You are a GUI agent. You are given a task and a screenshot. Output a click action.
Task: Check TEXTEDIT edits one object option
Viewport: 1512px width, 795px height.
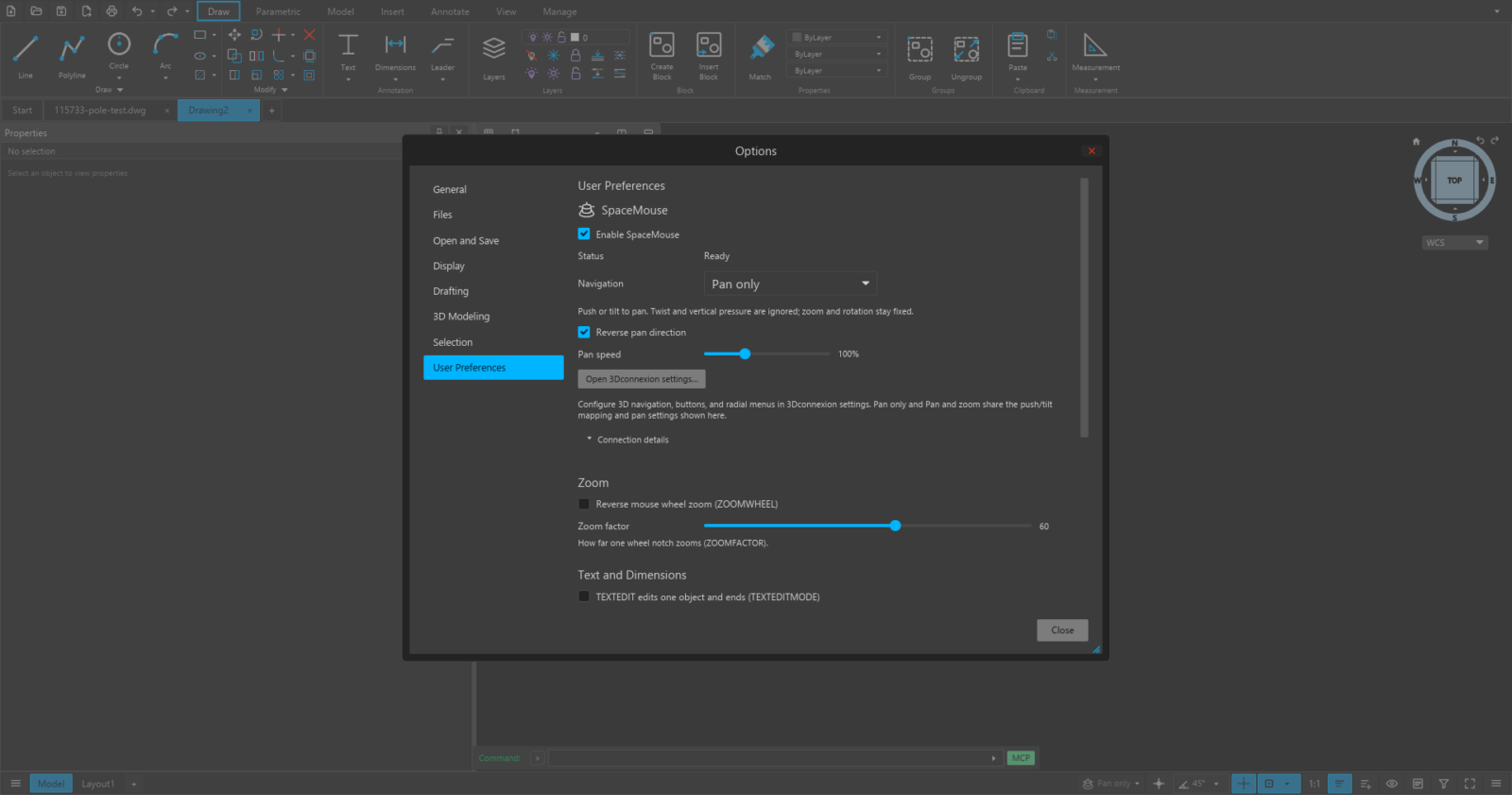pos(584,596)
